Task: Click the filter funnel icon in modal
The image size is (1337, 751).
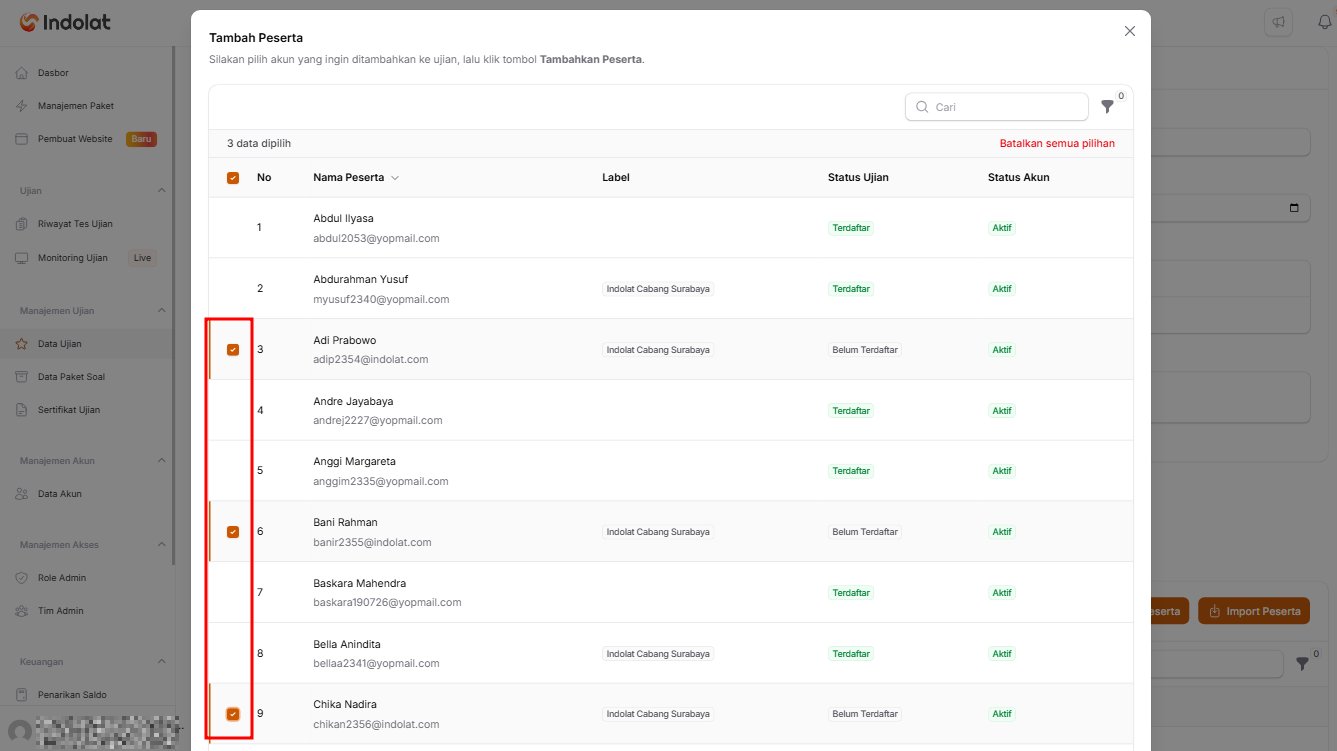Action: point(1107,107)
